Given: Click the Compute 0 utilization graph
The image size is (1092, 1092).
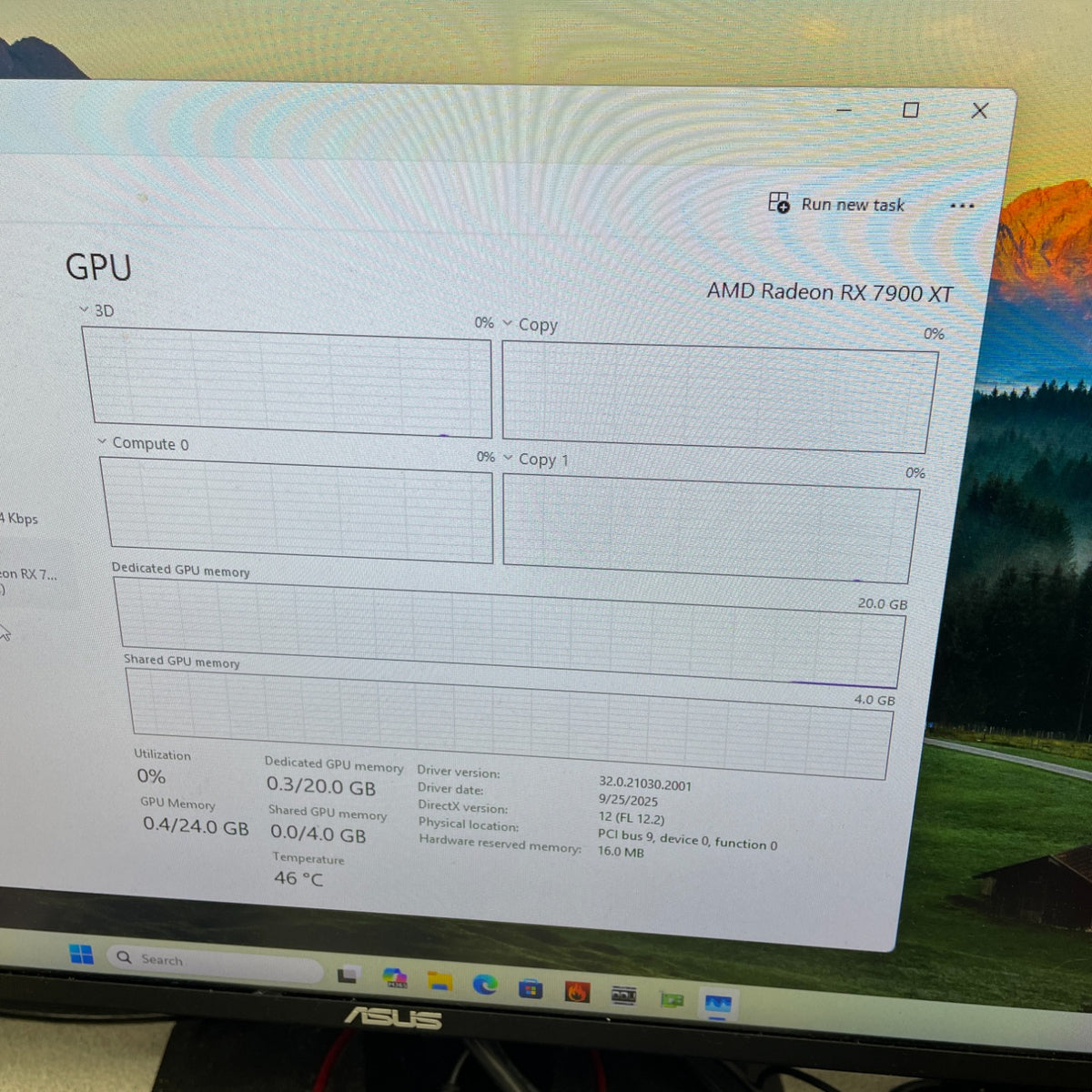Looking at the screenshot, I should [x=298, y=510].
